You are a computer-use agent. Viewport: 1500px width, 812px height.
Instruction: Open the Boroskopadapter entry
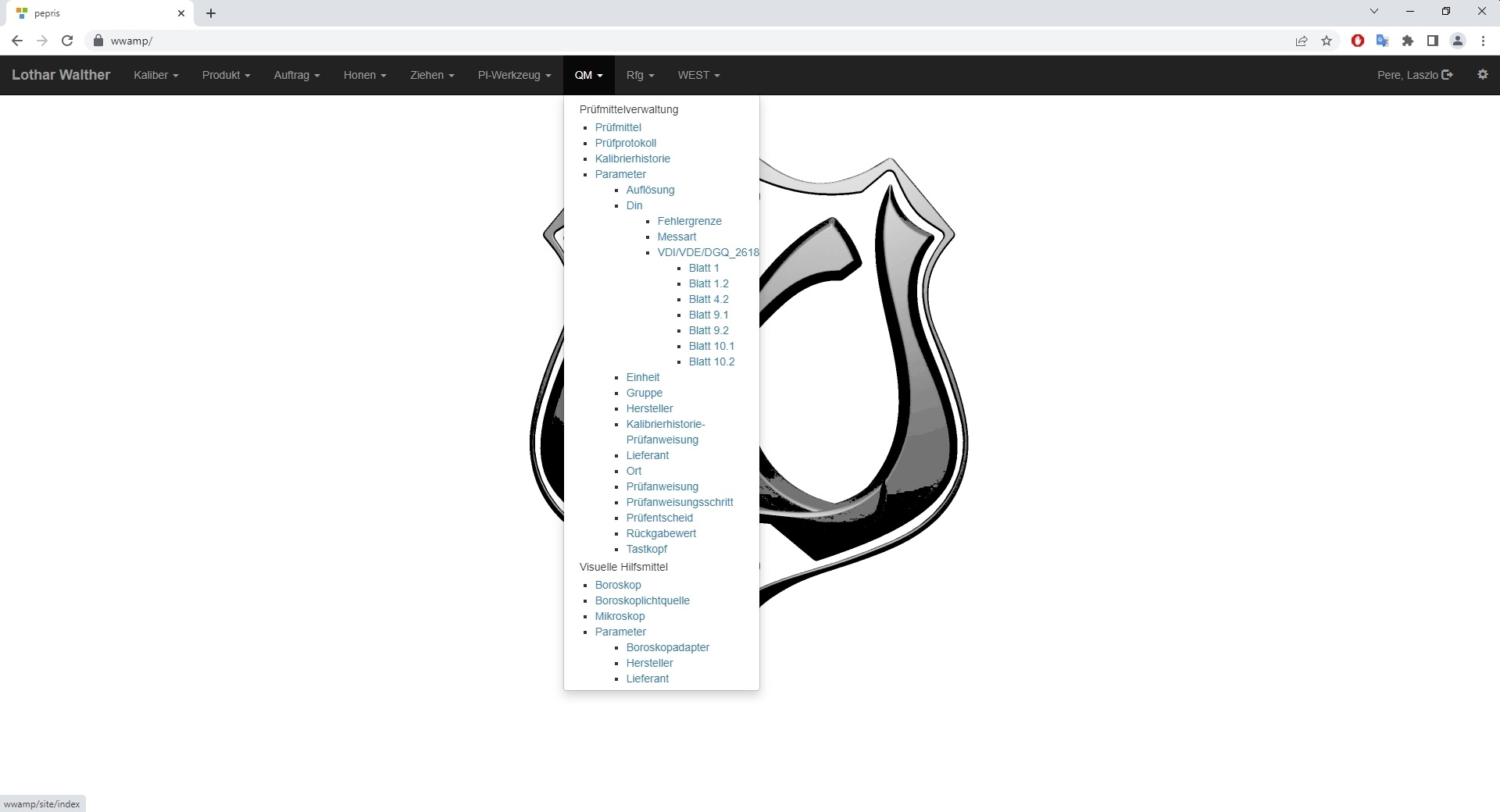pos(668,647)
